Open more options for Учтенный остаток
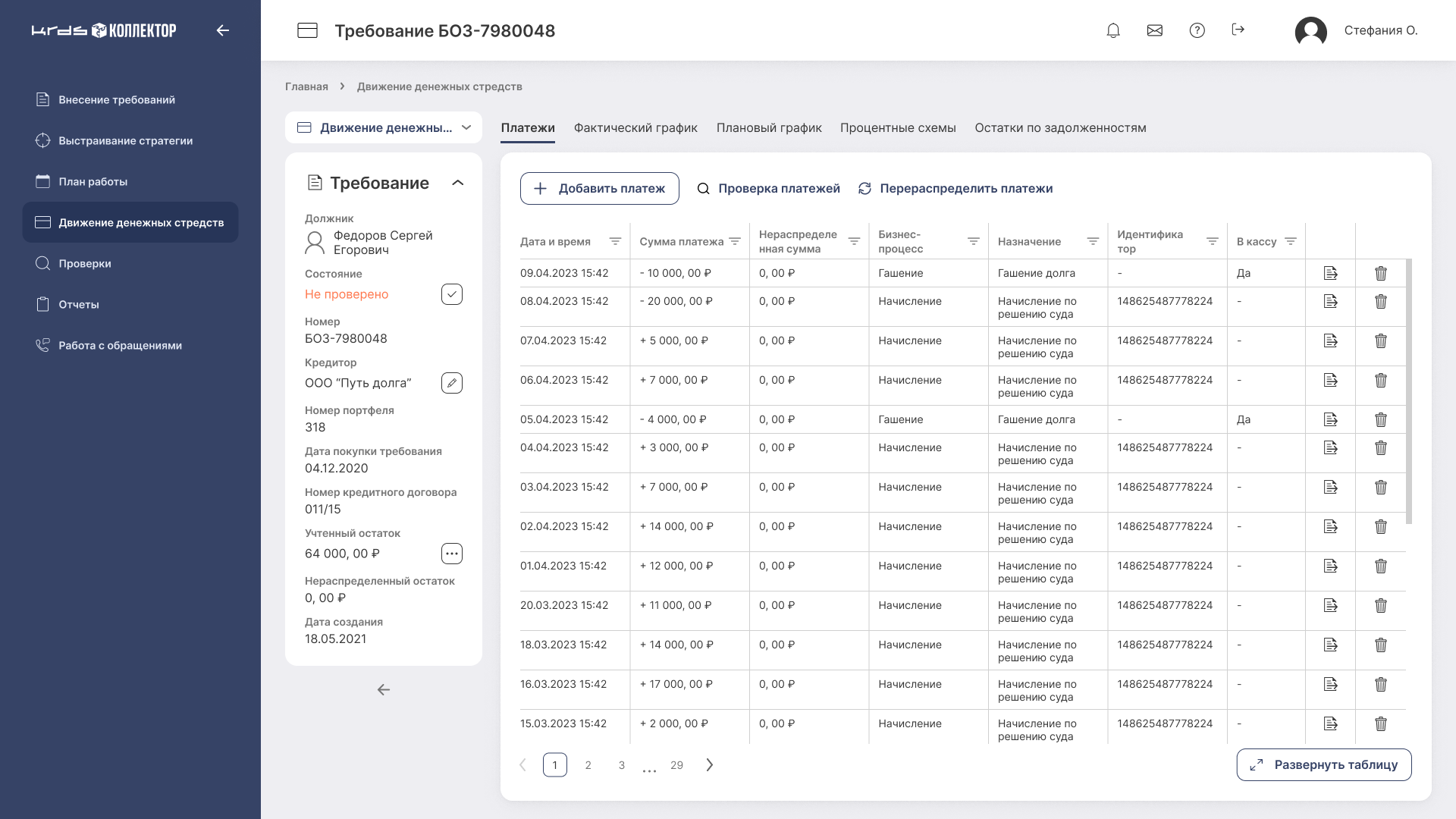1456x819 pixels. point(452,554)
